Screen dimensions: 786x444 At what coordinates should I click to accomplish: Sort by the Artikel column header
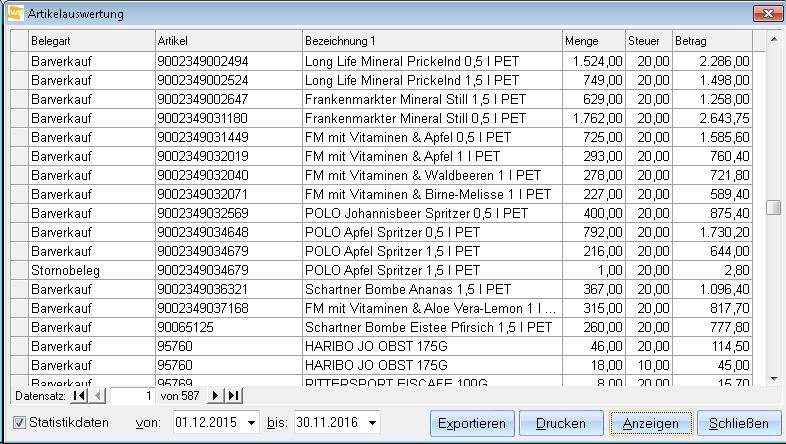(x=229, y=41)
